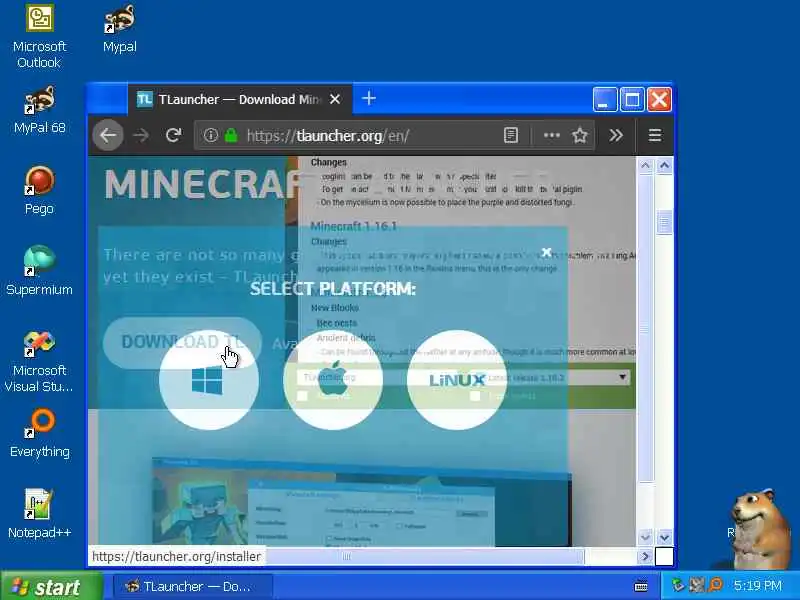
Task: Open MyPal 68 desktop icon
Action: tap(39, 110)
